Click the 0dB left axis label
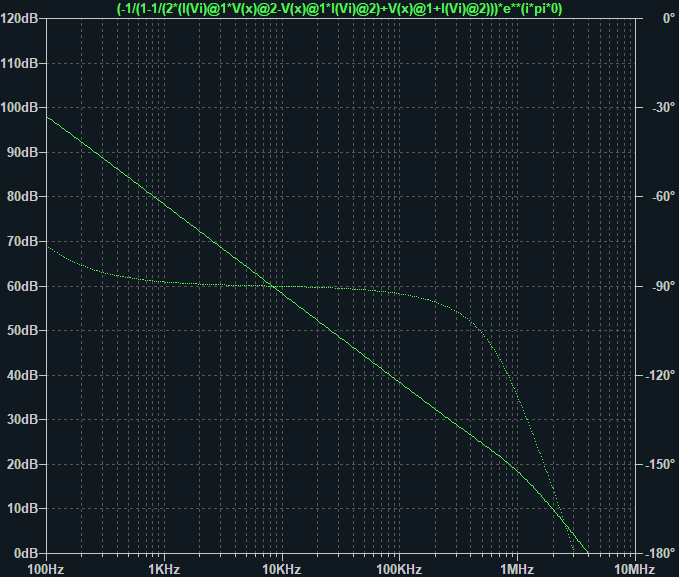Viewport: 679px width, 577px height. pos(26,553)
